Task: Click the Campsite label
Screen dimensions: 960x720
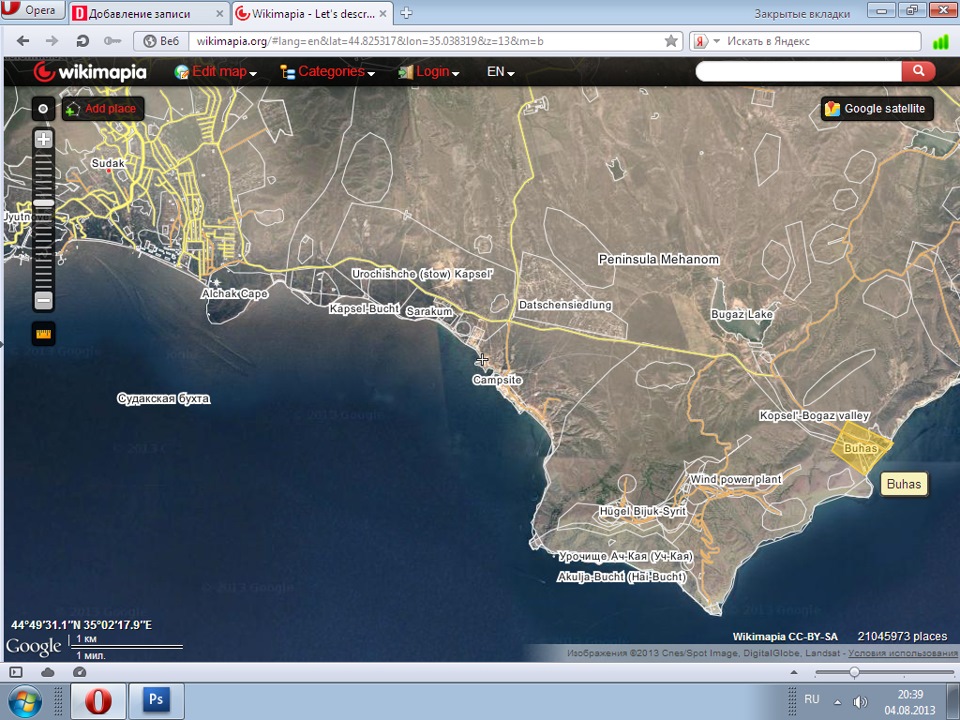Action: coord(497,380)
